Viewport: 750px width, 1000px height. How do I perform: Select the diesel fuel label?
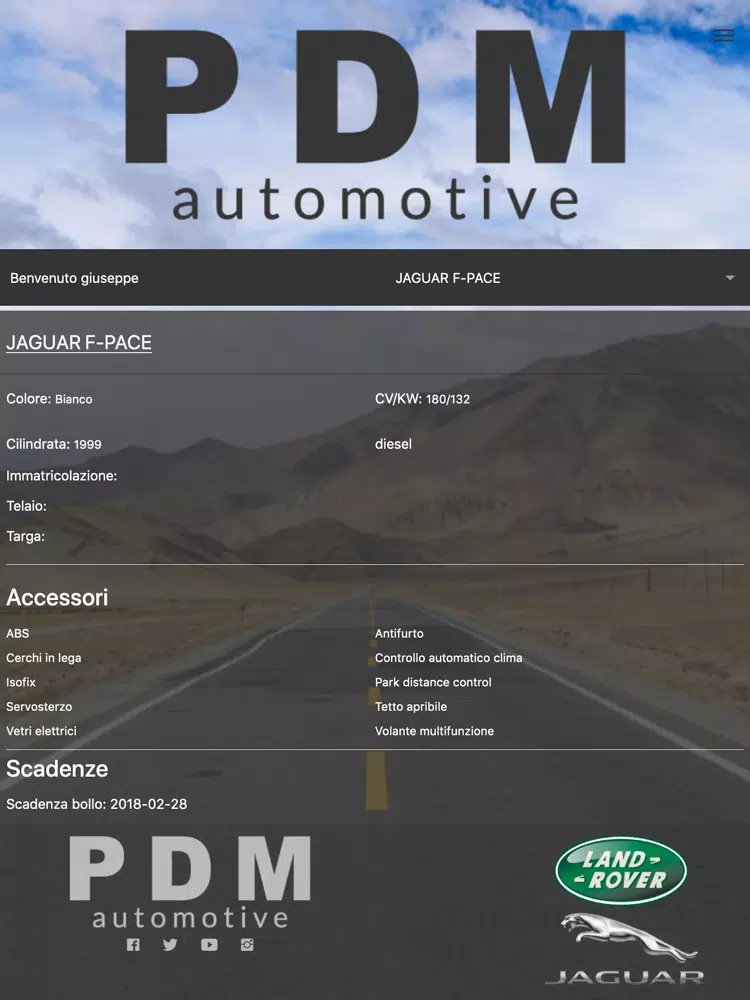pos(393,444)
